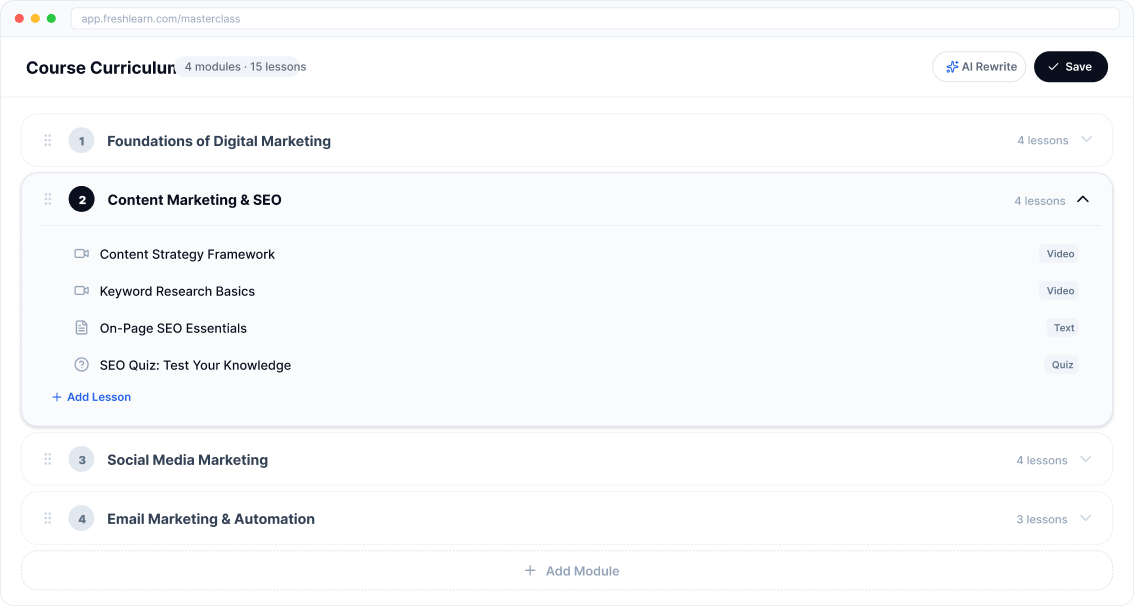Click the drag handle for Foundations of Digital Marketing

(x=47, y=140)
